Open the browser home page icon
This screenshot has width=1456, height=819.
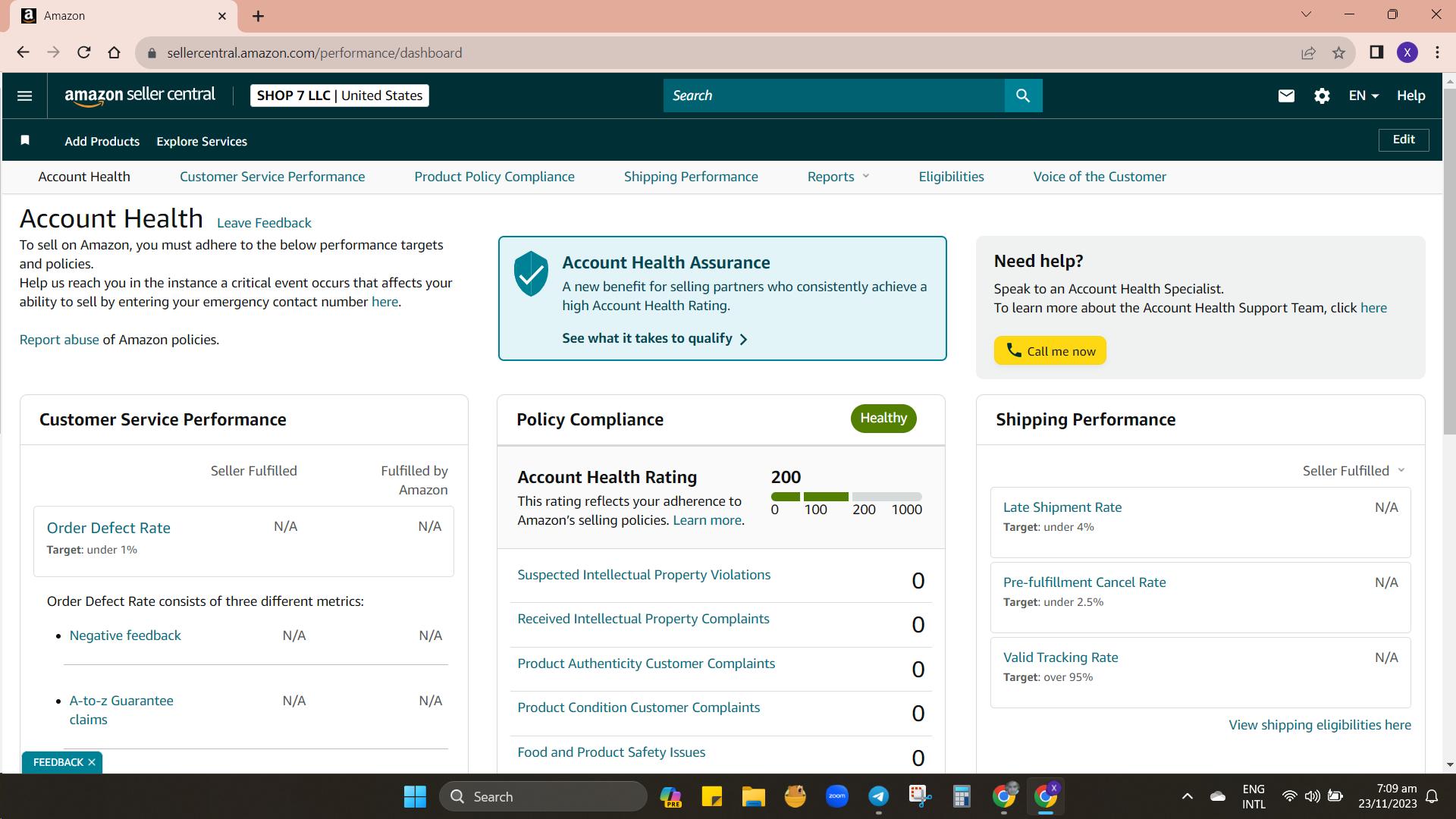click(114, 52)
